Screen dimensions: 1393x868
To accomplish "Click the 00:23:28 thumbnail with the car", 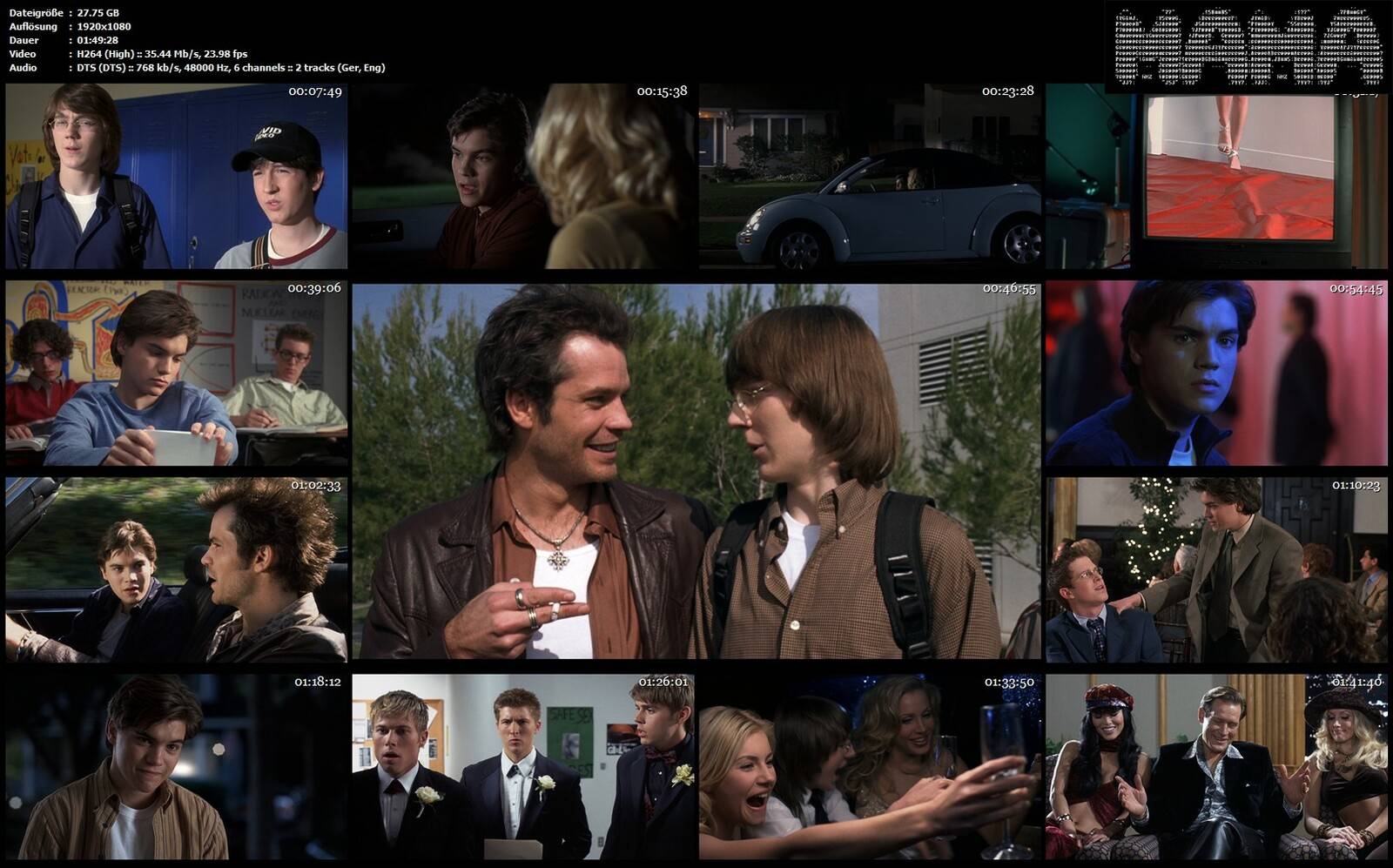I will [x=870, y=176].
